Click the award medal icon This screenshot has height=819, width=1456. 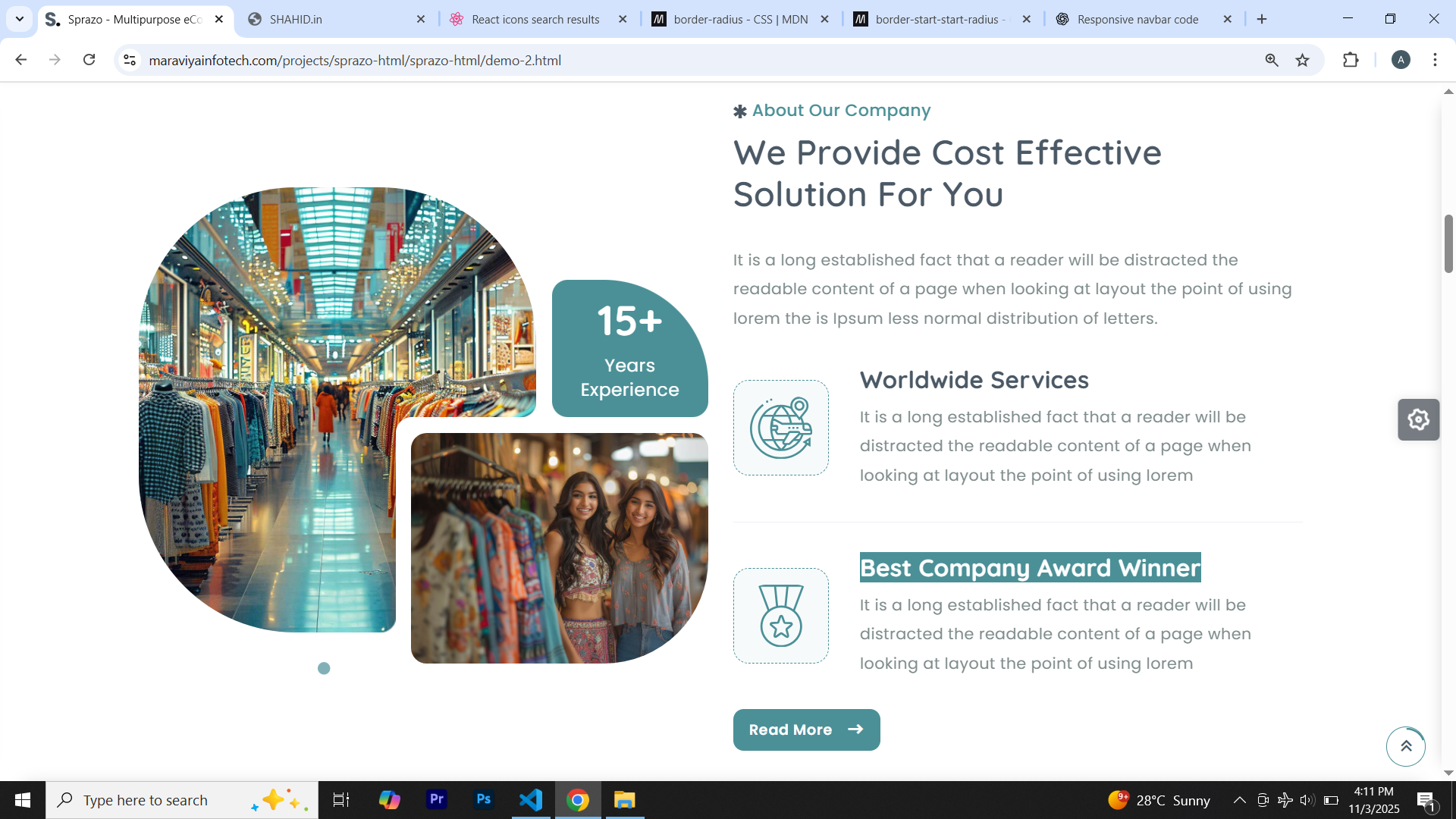(x=780, y=616)
